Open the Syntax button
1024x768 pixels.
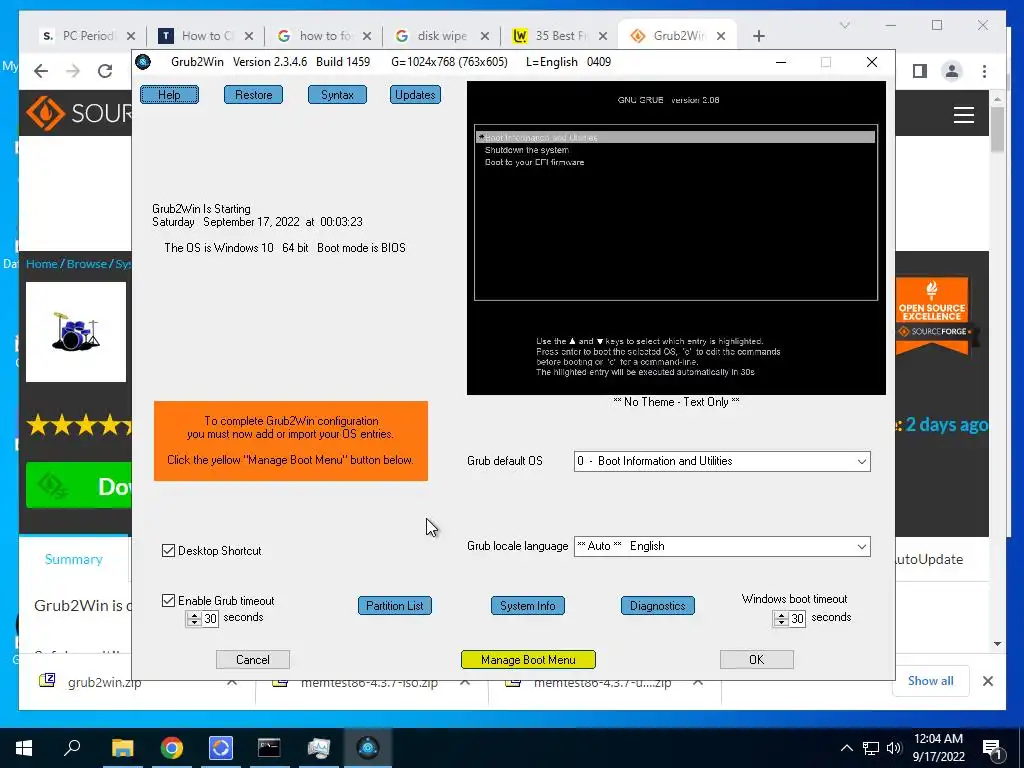click(x=337, y=95)
